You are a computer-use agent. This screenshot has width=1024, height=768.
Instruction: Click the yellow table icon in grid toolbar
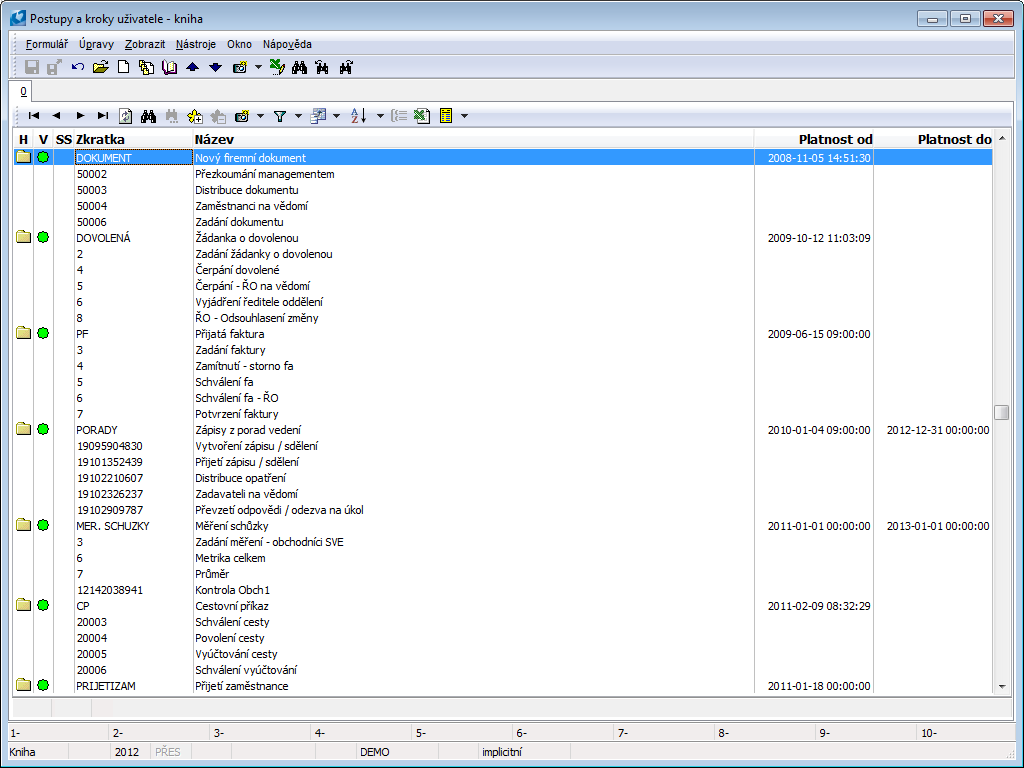tap(446, 116)
